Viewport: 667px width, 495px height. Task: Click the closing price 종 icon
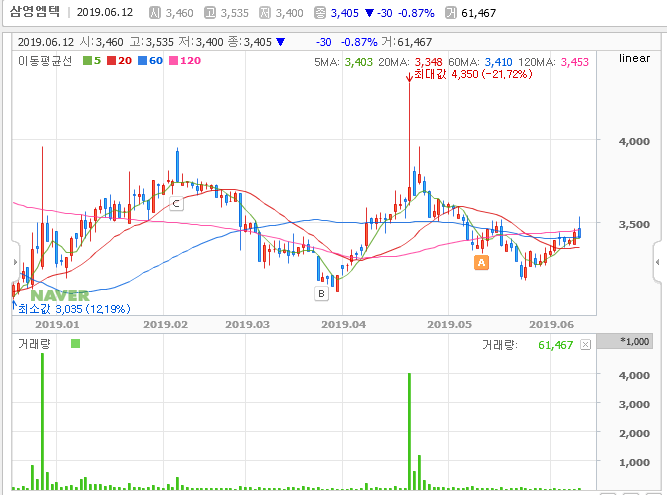320,13
